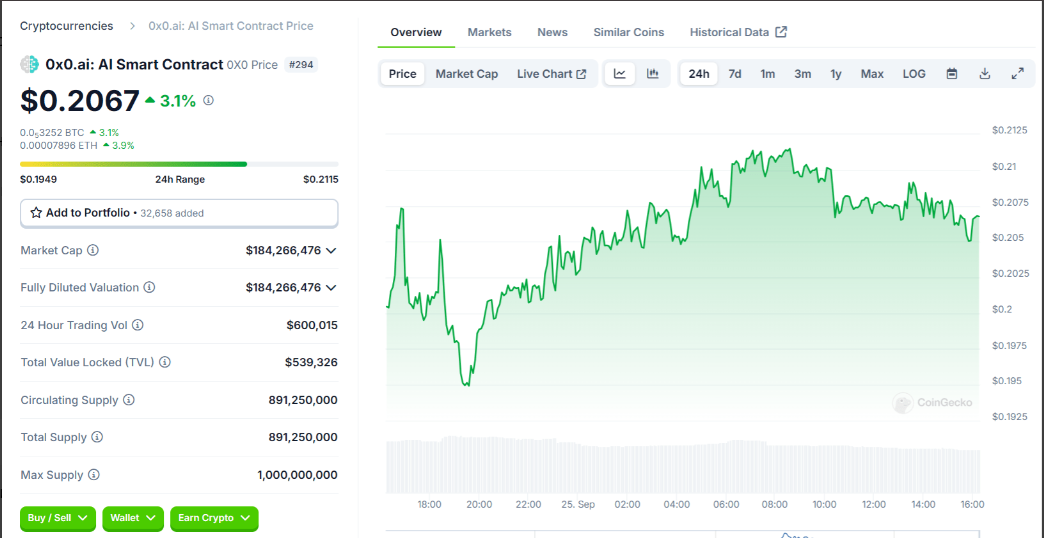Click Market Cap info icon

[93, 250]
